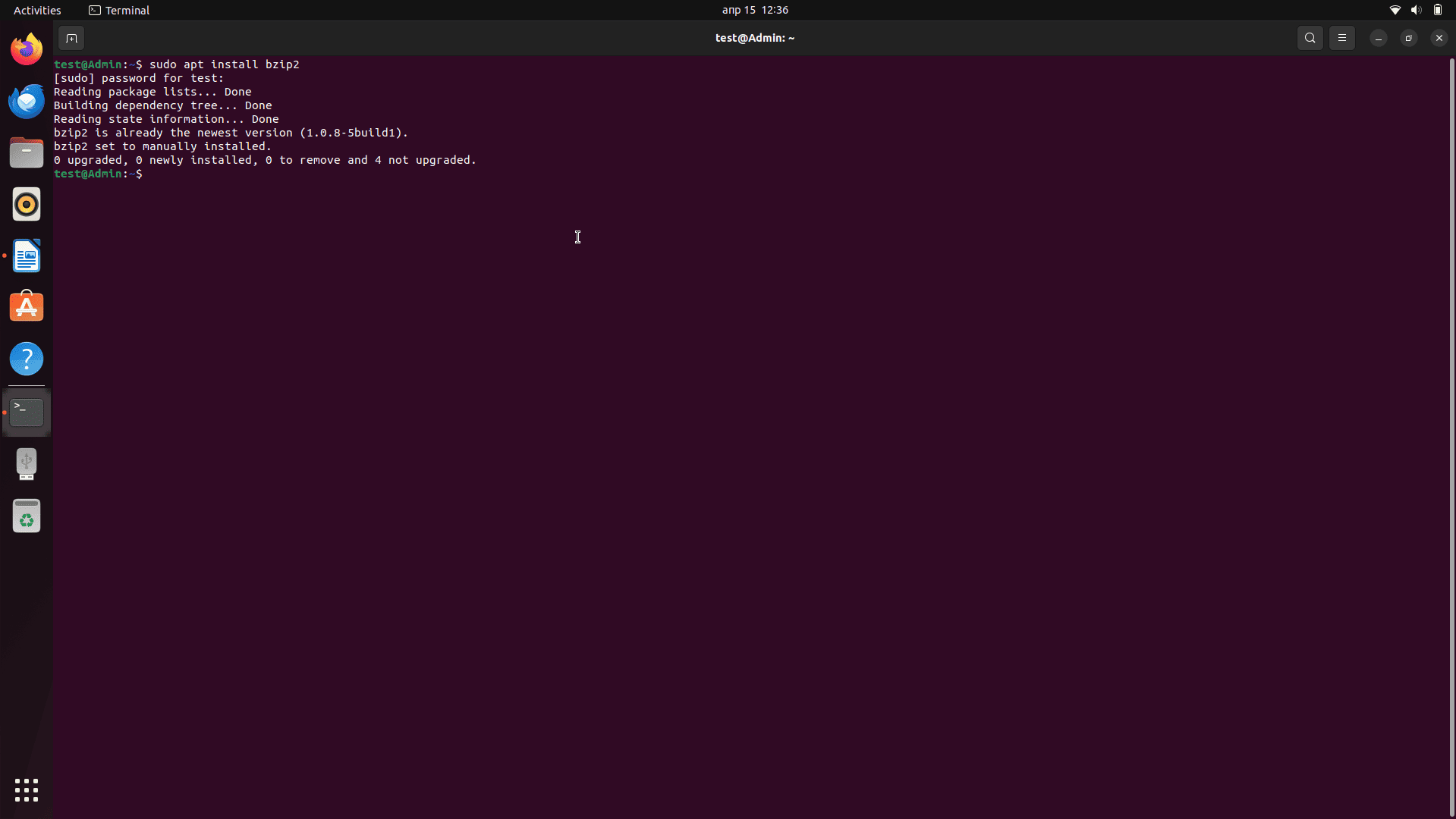The height and width of the screenshot is (819, 1456).
Task: Click the Activities button
Action: tap(37, 10)
